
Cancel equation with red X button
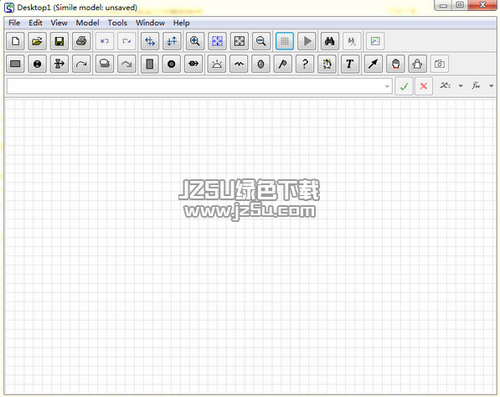point(424,86)
